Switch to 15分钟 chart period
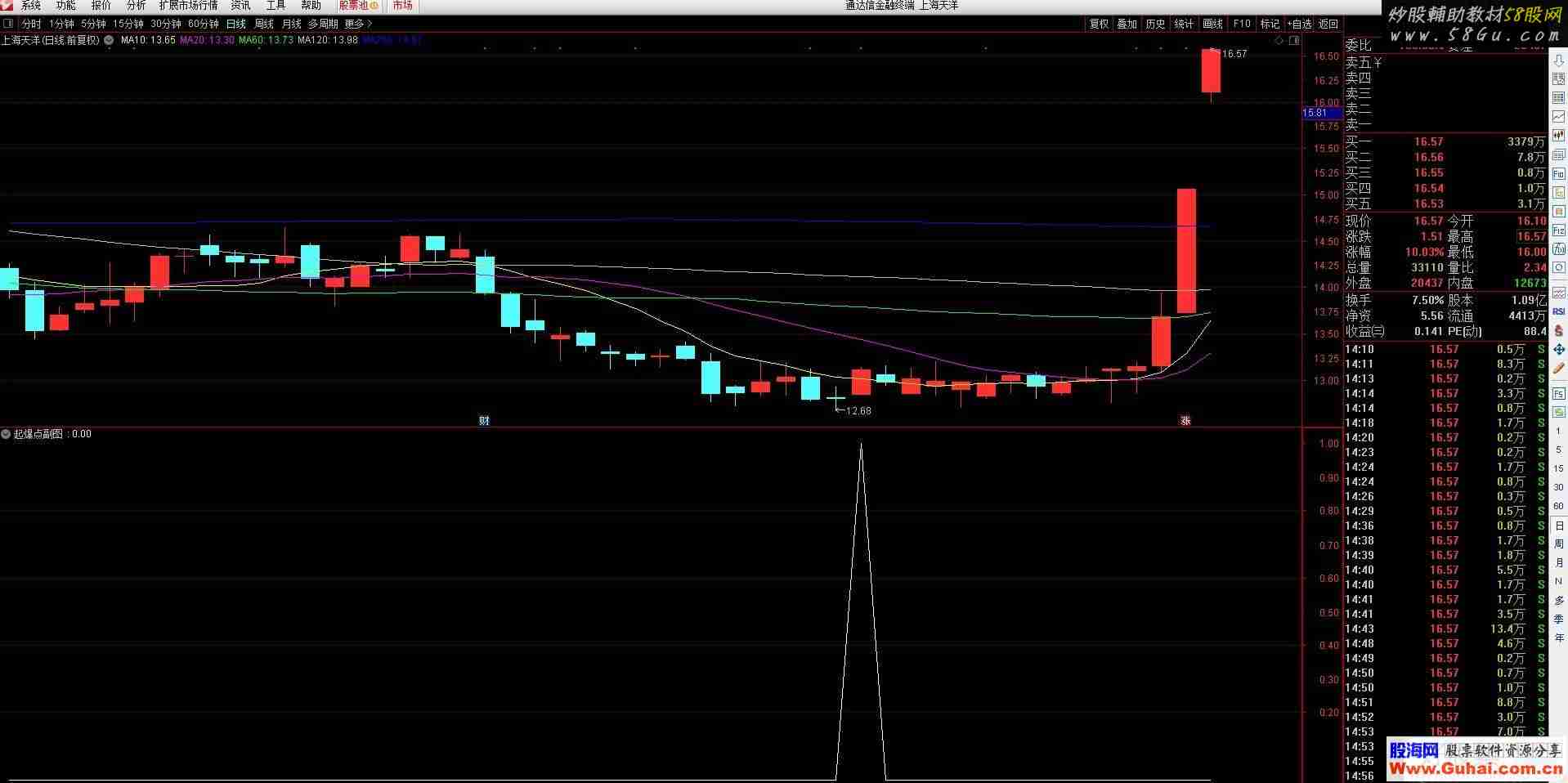The height and width of the screenshot is (783, 1568). point(128,24)
